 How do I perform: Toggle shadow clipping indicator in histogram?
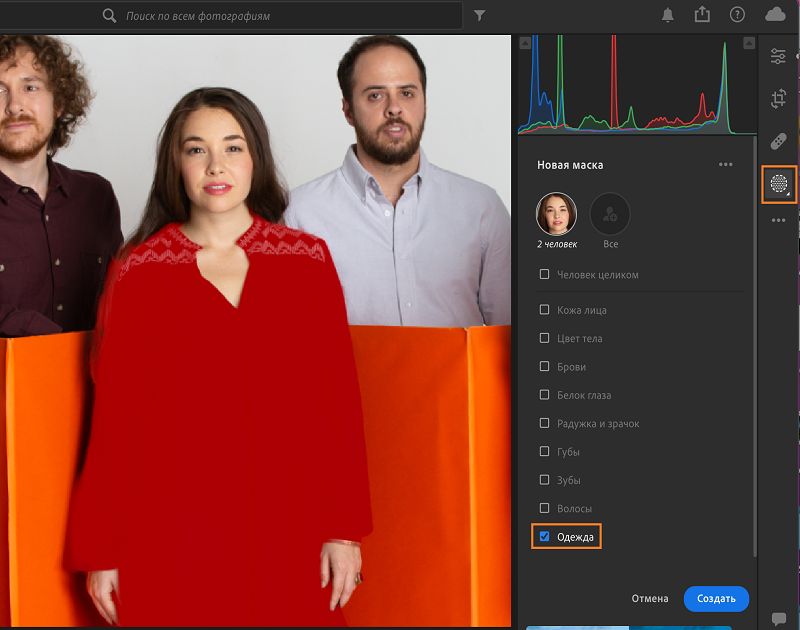(525, 43)
